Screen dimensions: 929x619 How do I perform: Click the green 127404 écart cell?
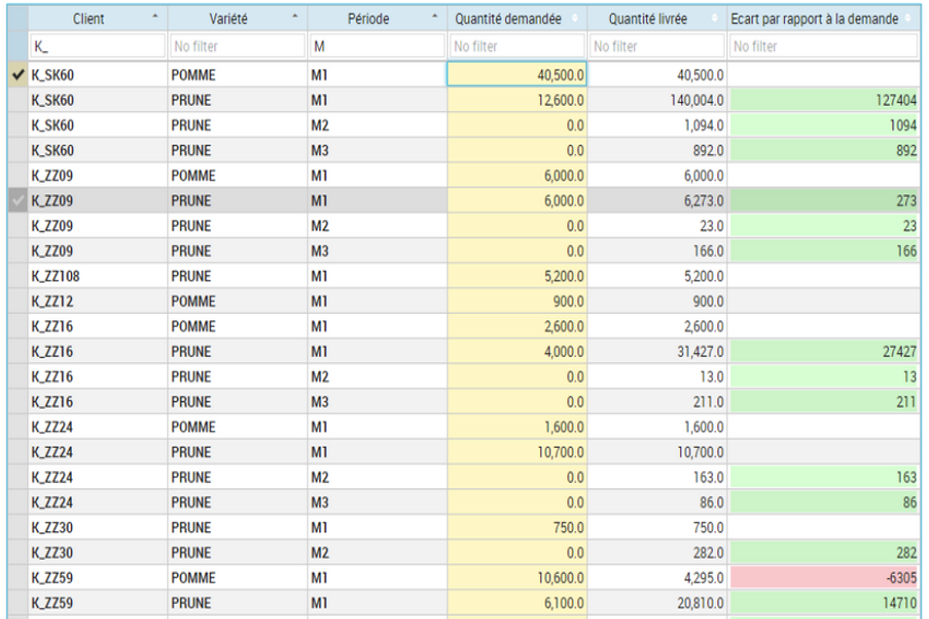pyautogui.click(x=824, y=100)
